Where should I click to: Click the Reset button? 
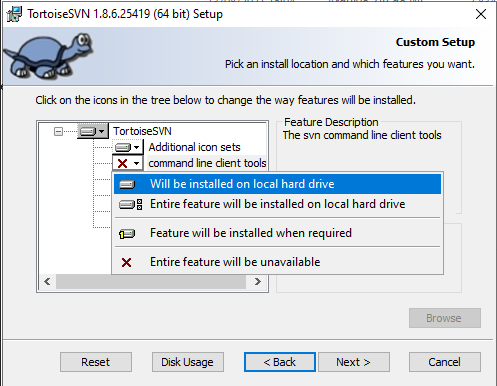pos(96,362)
